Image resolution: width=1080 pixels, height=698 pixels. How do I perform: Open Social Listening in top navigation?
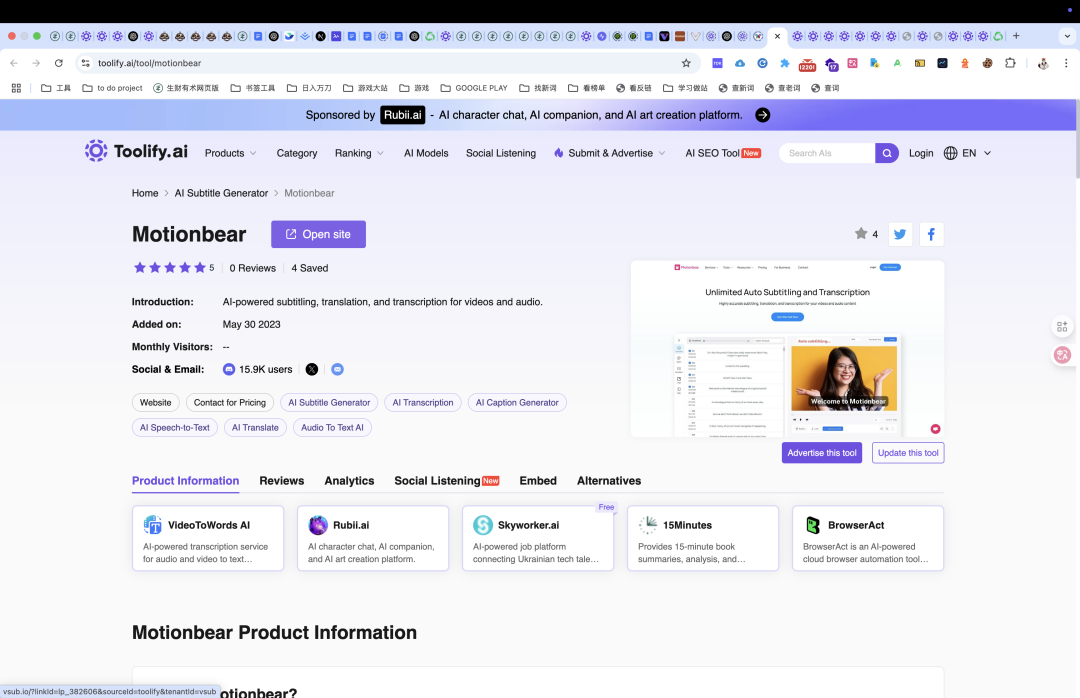click(501, 153)
